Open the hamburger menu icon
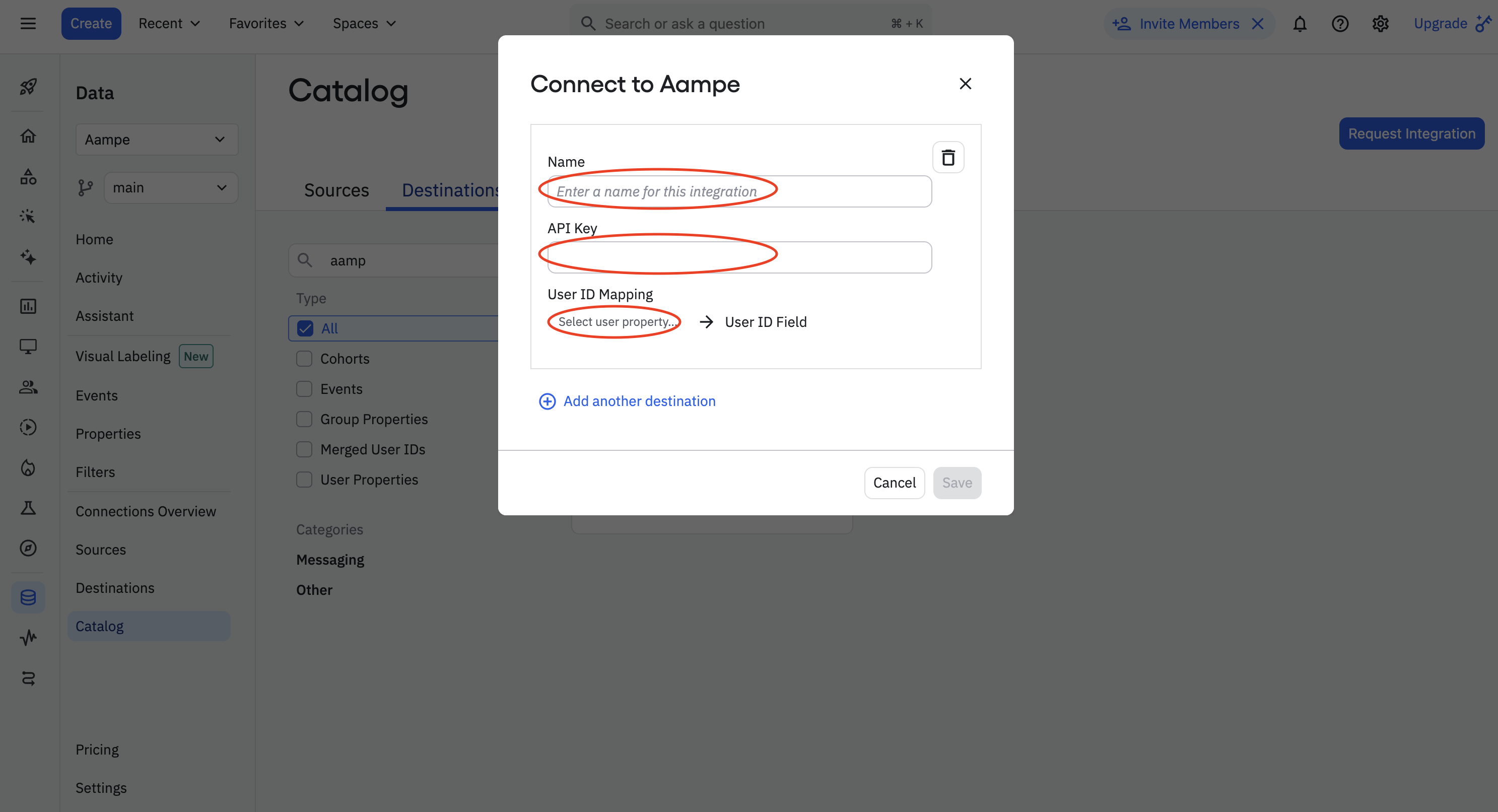1498x812 pixels. pyautogui.click(x=28, y=24)
